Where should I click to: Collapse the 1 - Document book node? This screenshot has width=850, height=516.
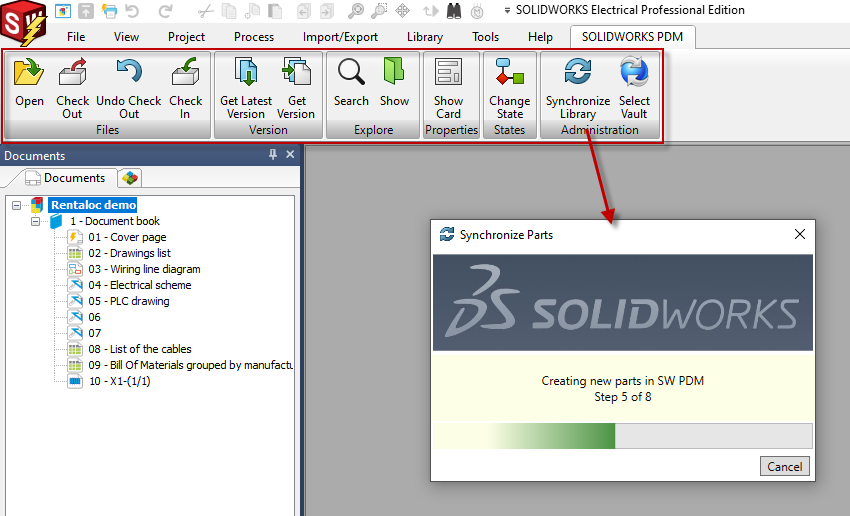click(35, 221)
